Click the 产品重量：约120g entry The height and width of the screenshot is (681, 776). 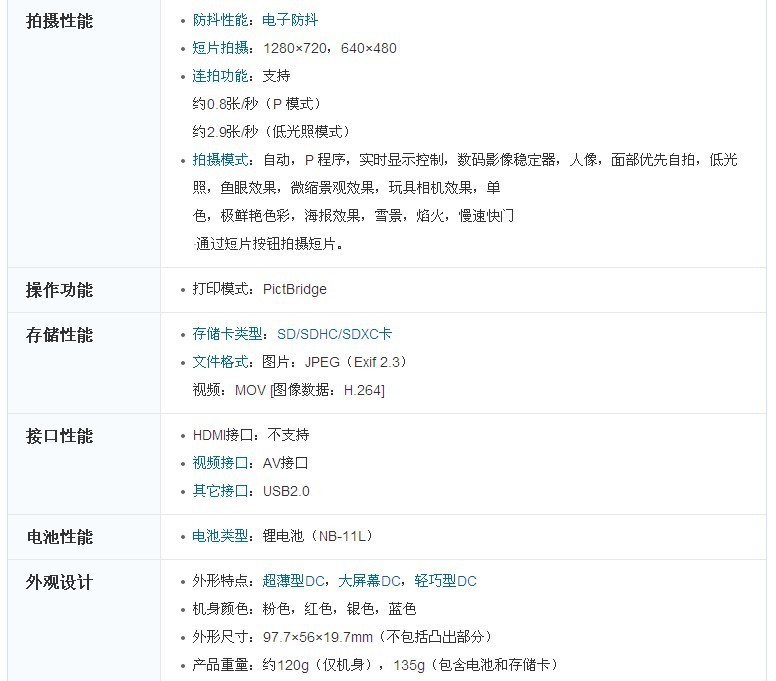(376, 665)
